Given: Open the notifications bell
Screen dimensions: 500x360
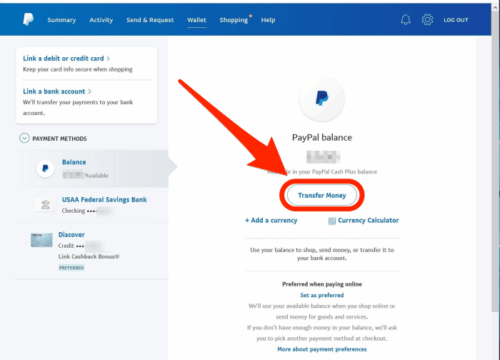Looking at the screenshot, I should [405, 20].
